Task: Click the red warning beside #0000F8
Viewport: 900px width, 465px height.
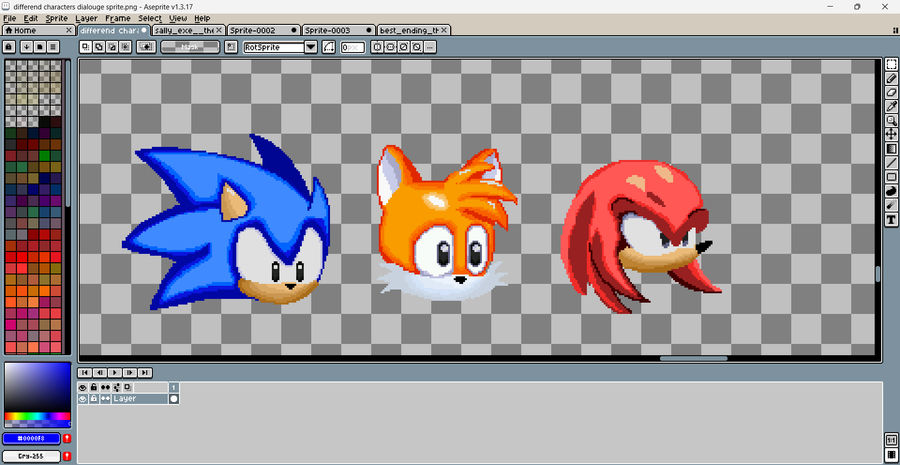Action: 67,439
